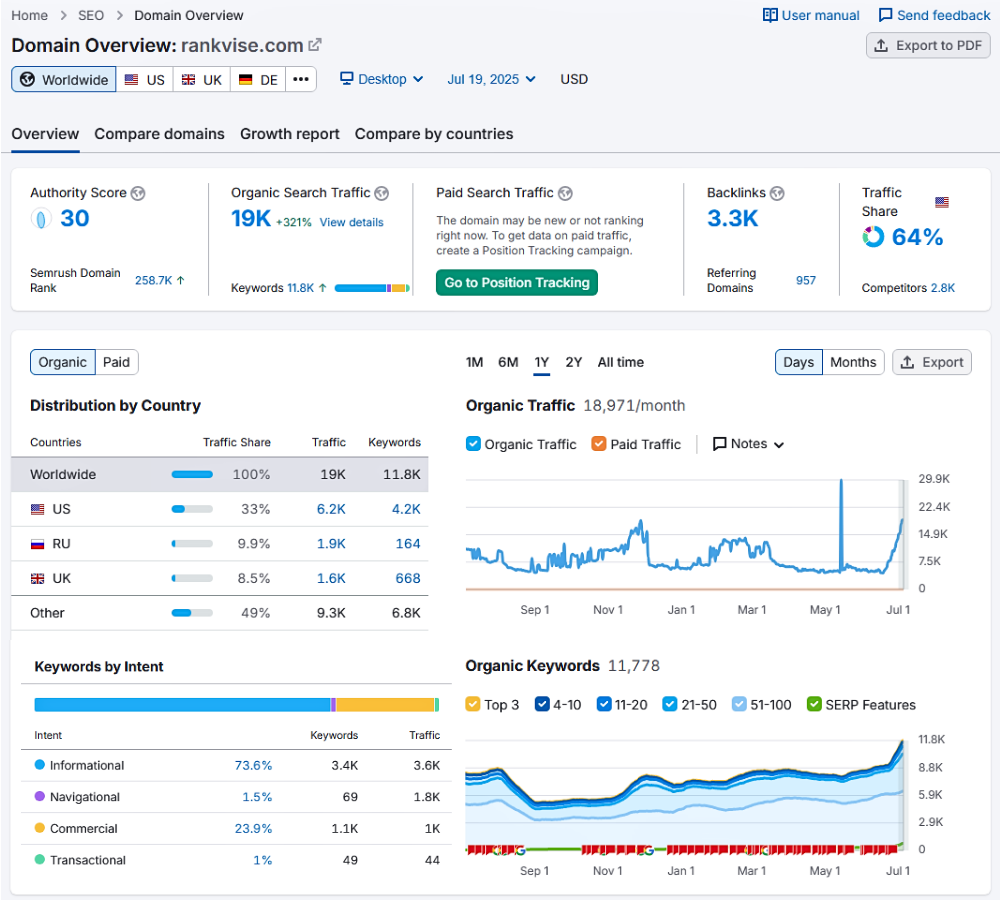1000x900 pixels.
Task: Click the Referring Domains 957 value
Action: click(x=805, y=280)
